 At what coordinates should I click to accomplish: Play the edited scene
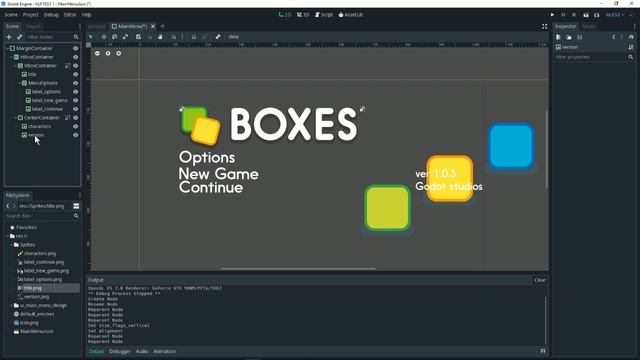click(586, 15)
